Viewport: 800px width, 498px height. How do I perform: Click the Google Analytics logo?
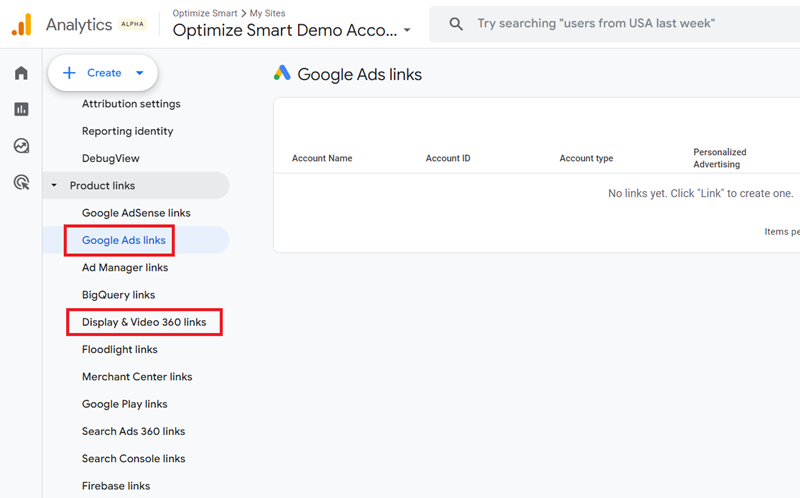(21, 24)
